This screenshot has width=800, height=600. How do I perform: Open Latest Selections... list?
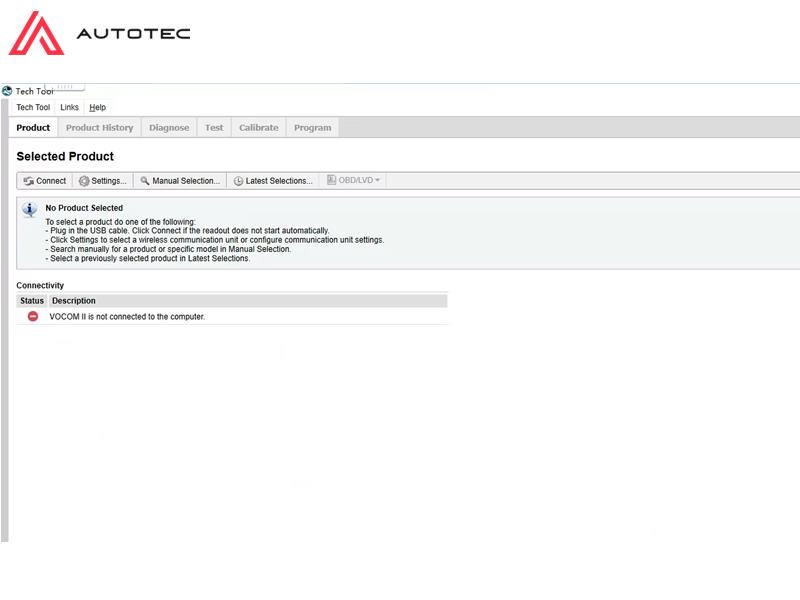tap(273, 181)
